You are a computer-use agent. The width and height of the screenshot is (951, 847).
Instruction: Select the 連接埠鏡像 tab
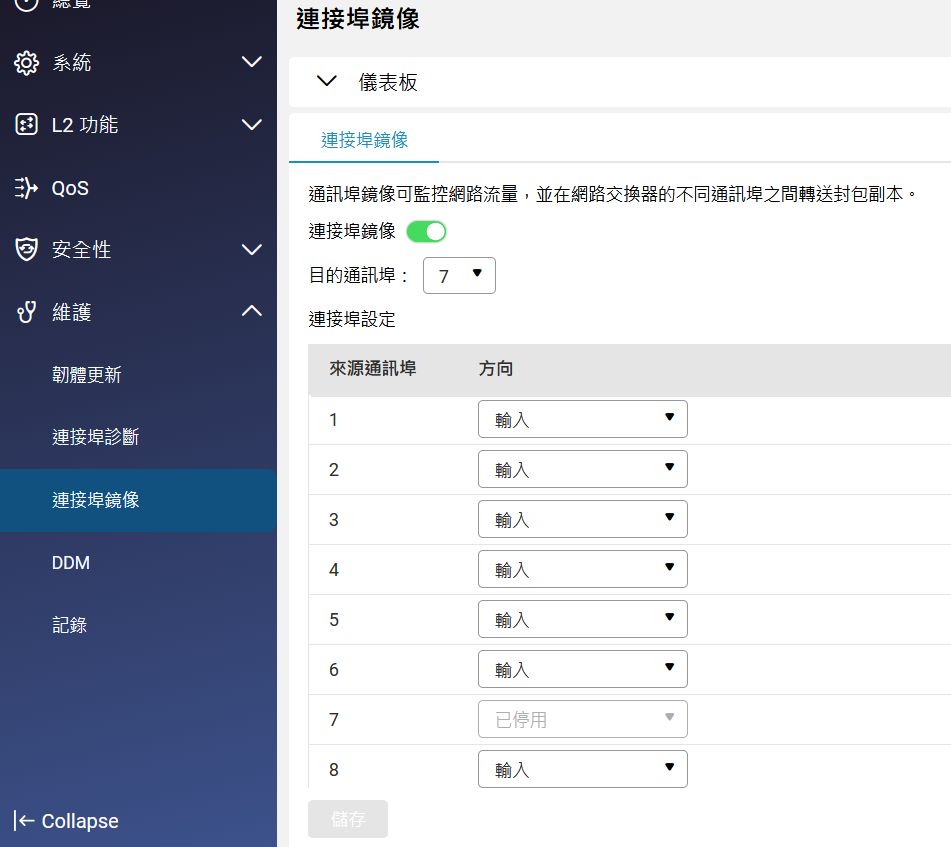coord(364,140)
